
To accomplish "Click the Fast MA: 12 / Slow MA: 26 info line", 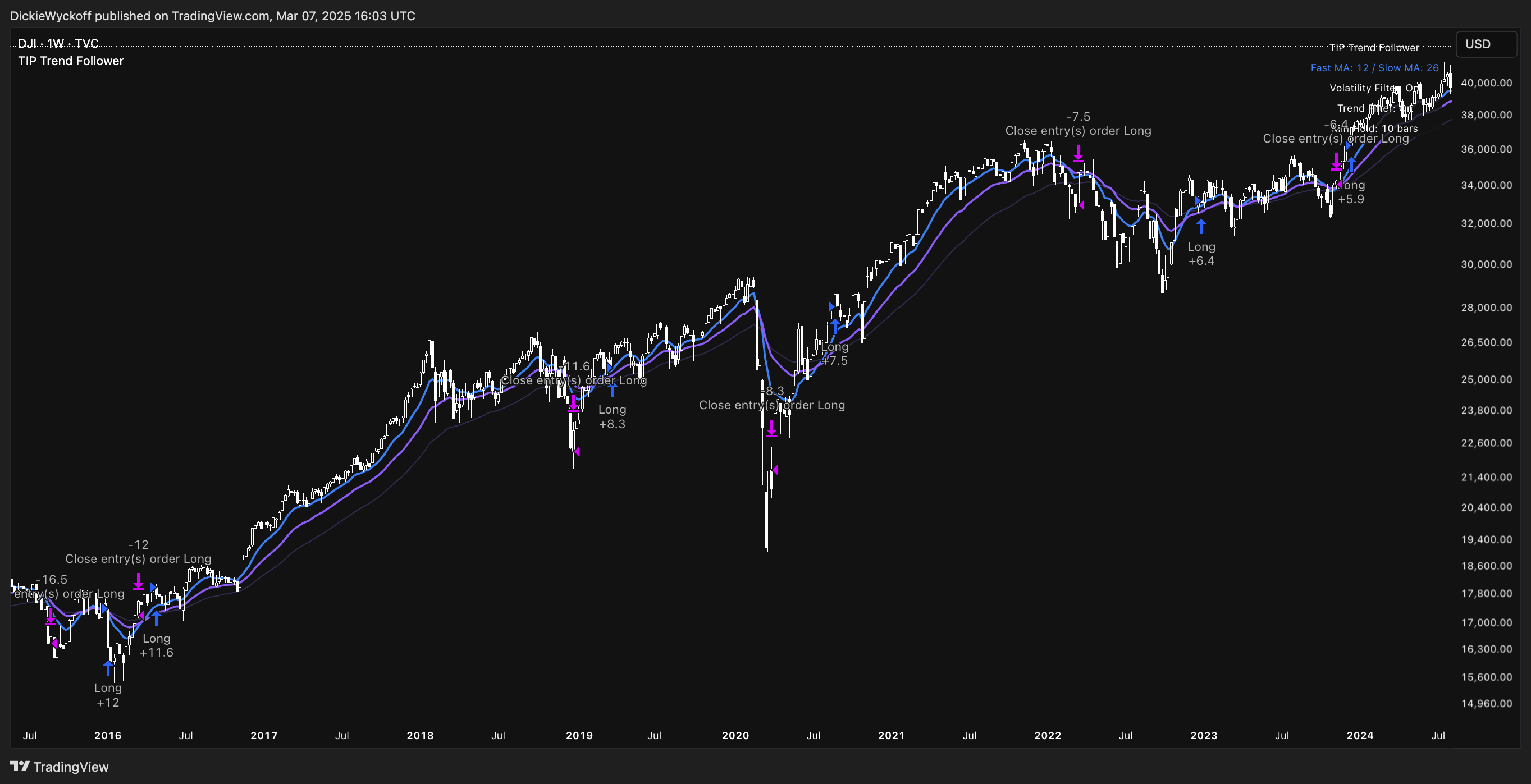I will pos(1375,68).
